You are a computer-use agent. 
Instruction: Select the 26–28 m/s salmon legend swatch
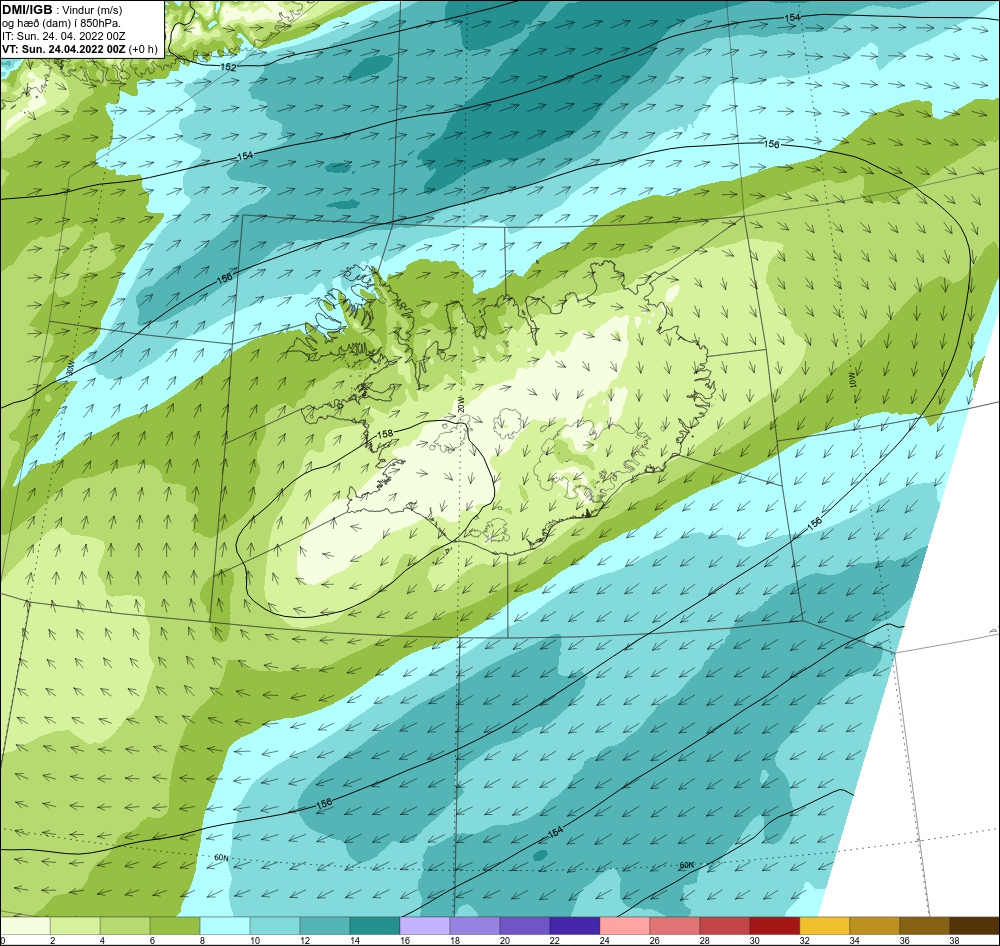[x=675, y=926]
